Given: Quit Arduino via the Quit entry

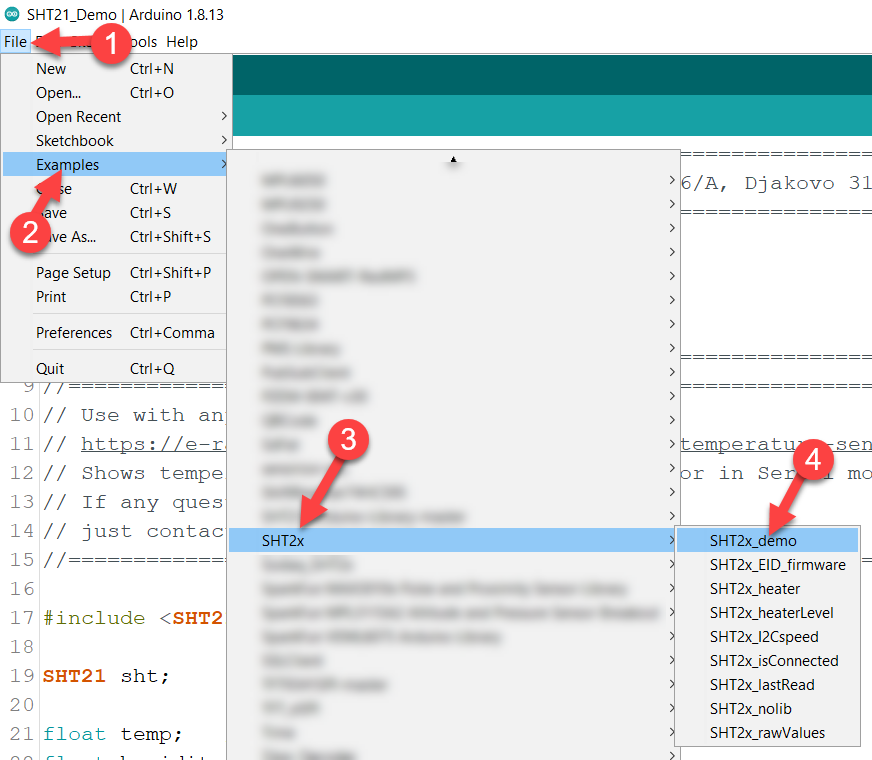Looking at the screenshot, I should [x=116, y=369].
